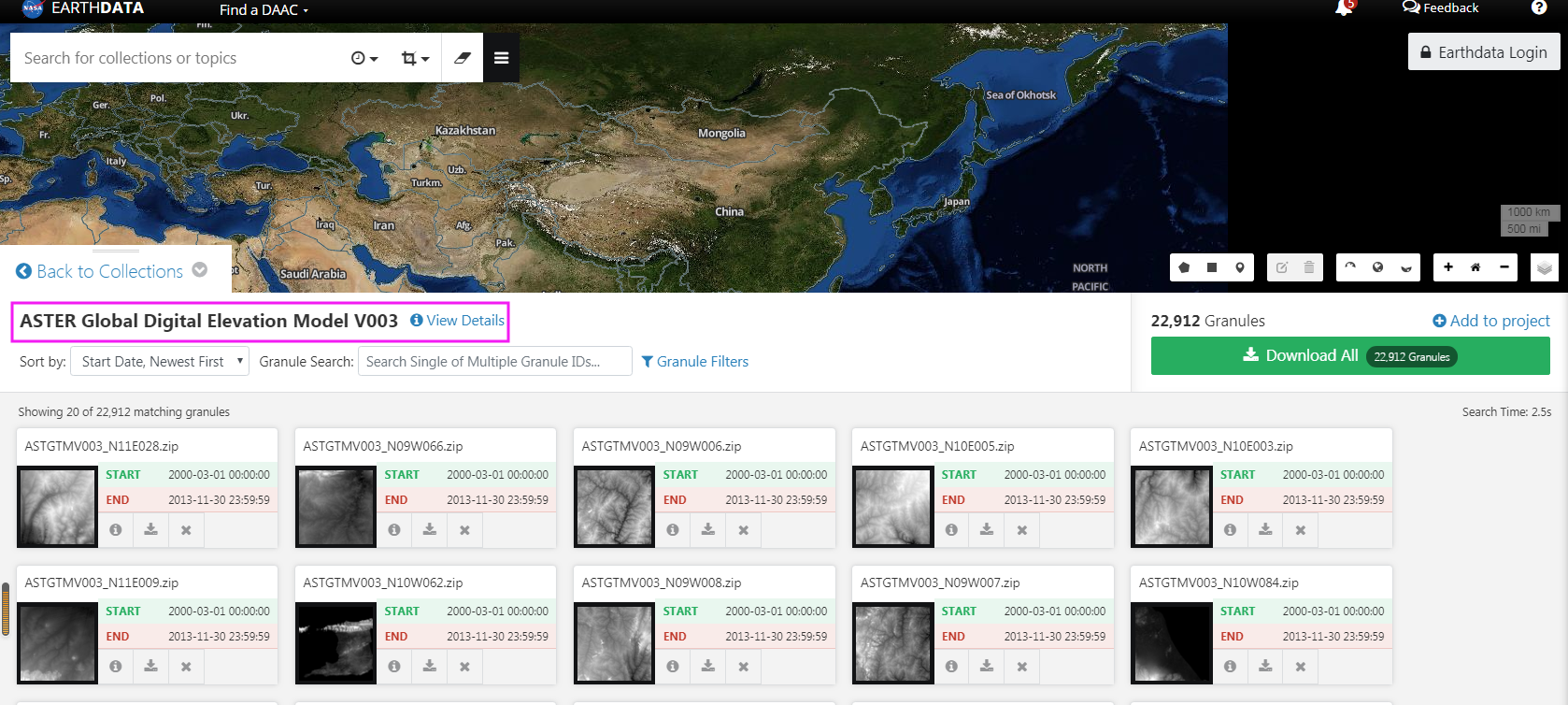The image size is (1568, 705).
Task: Remove ASTGTMV003_N10W084.zip granule
Action: point(1301,667)
